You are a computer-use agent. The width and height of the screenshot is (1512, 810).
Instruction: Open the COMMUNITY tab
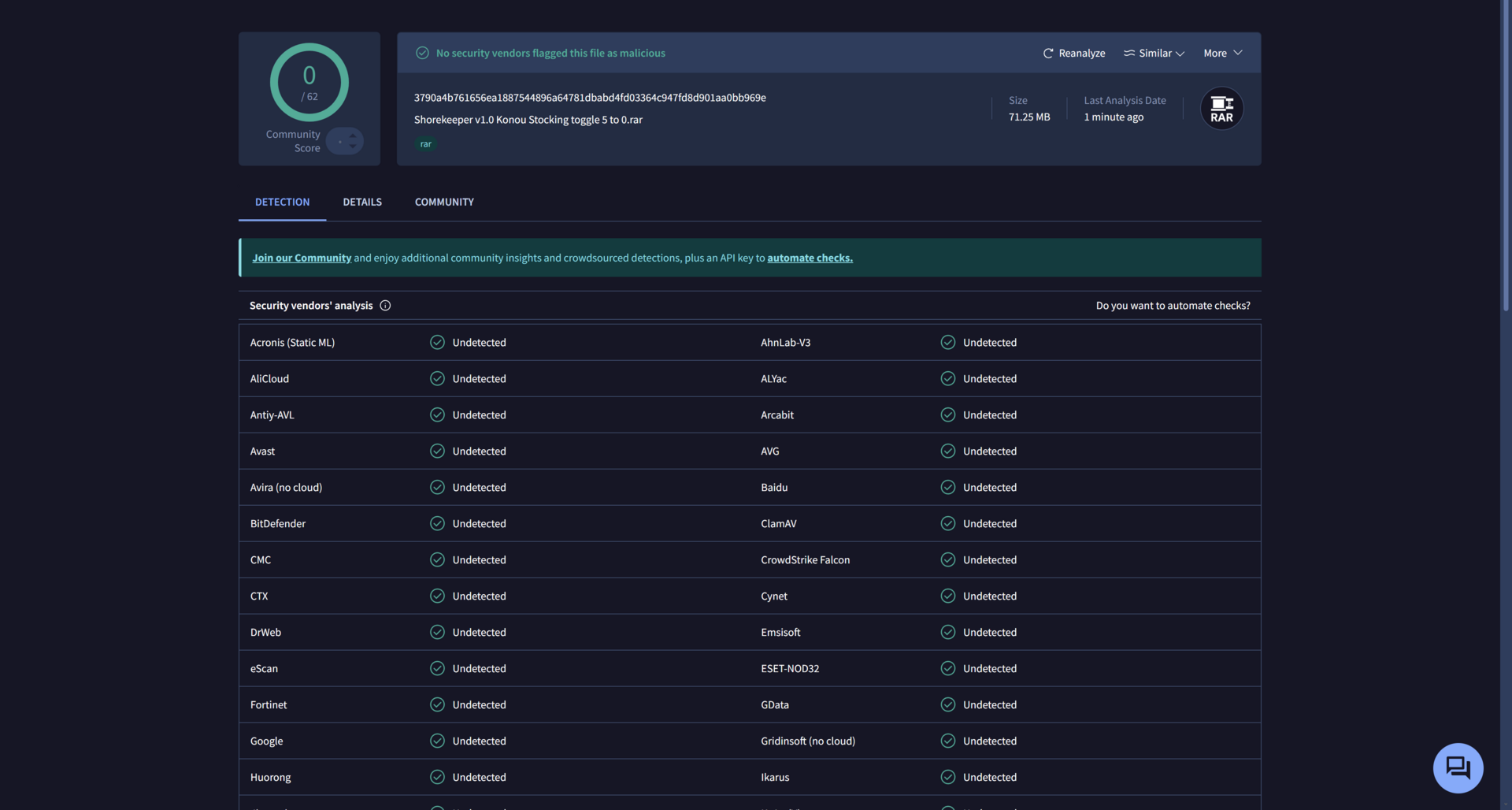pyautogui.click(x=444, y=202)
